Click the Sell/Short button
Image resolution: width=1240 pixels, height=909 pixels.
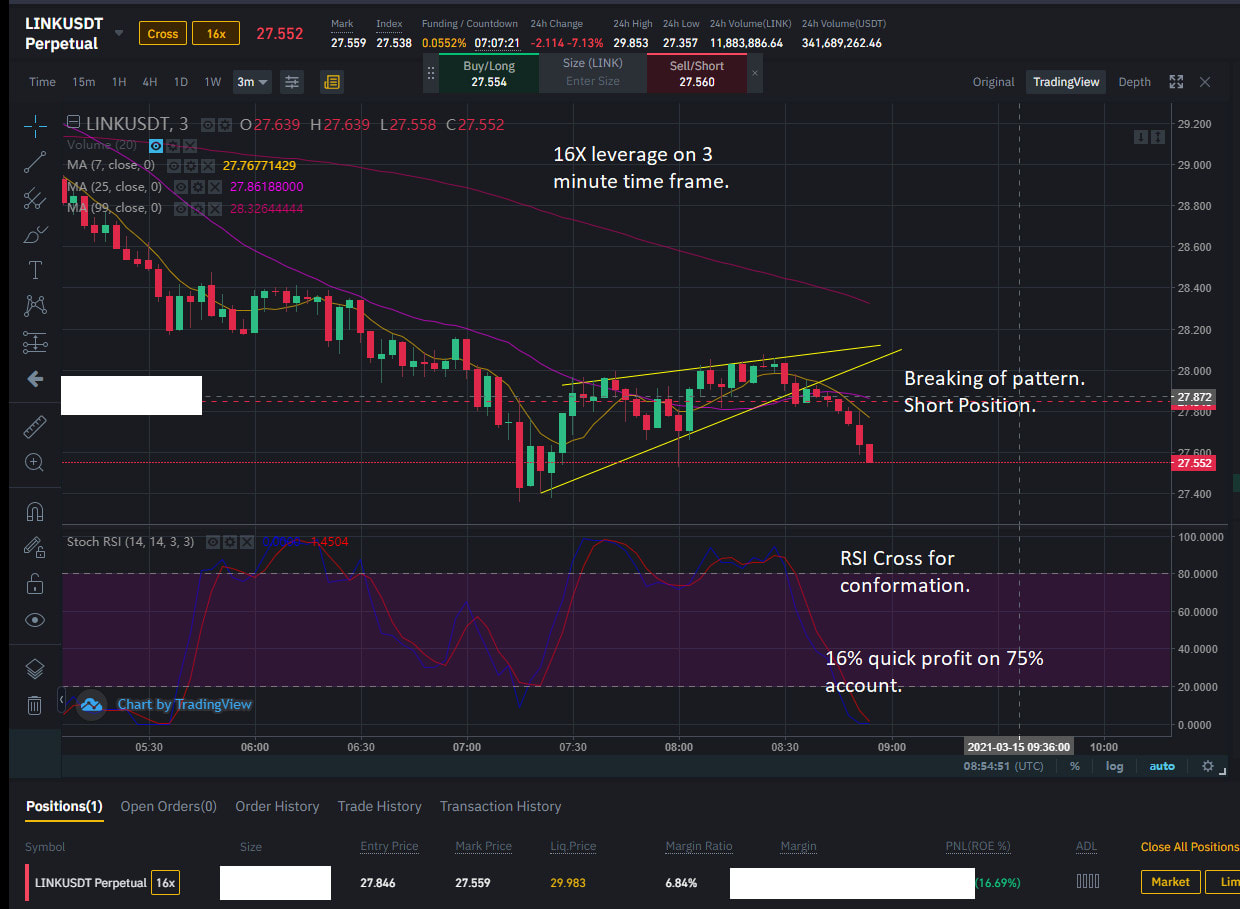coord(696,72)
